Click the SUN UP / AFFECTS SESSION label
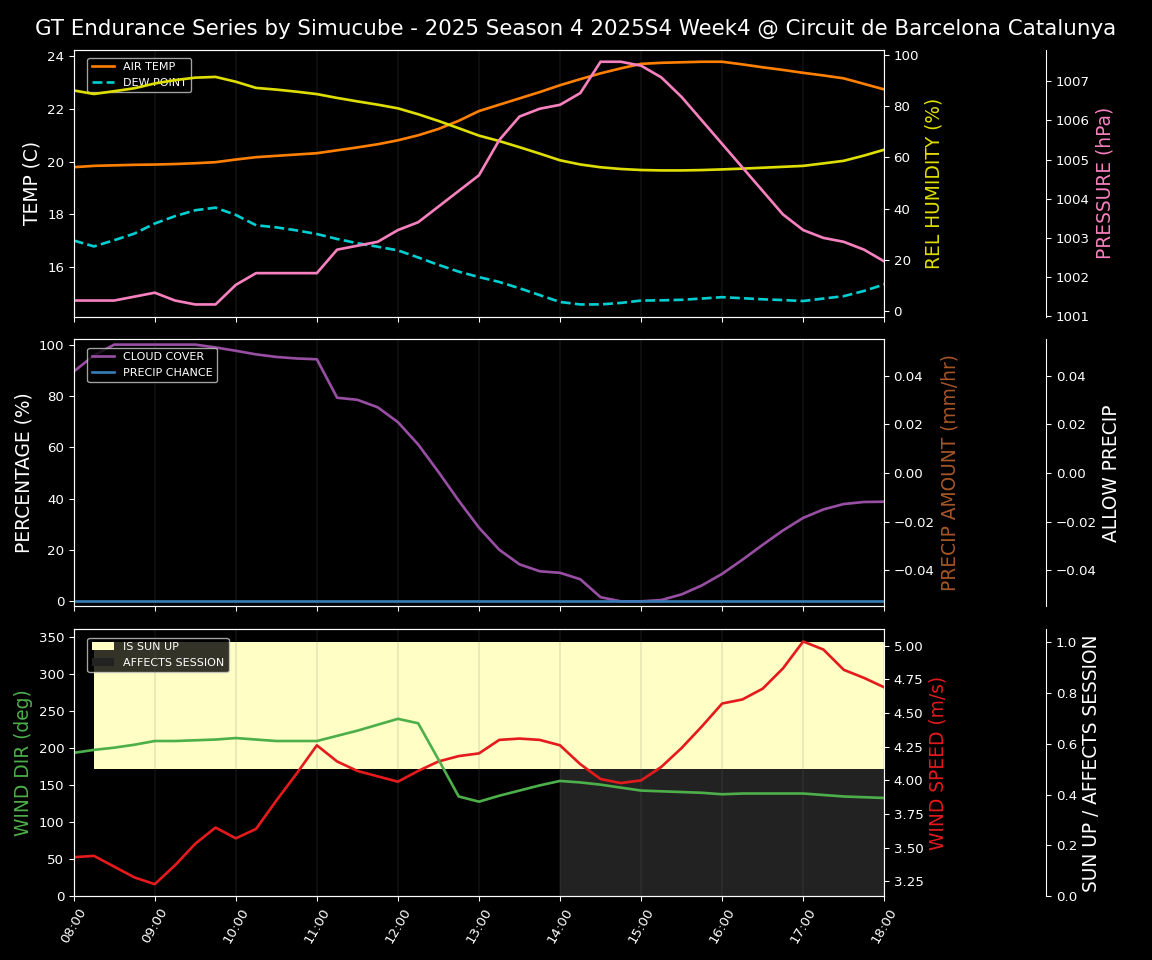Screen dimensions: 1152x960 pyautogui.click(x=1090, y=763)
